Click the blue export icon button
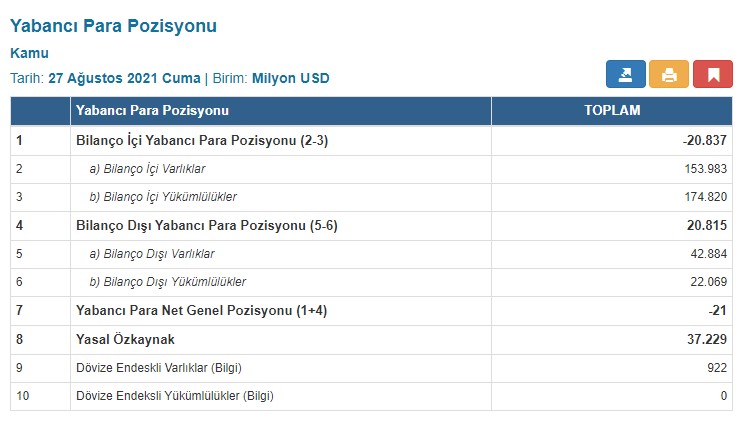The height and width of the screenshot is (426, 747). (625, 75)
